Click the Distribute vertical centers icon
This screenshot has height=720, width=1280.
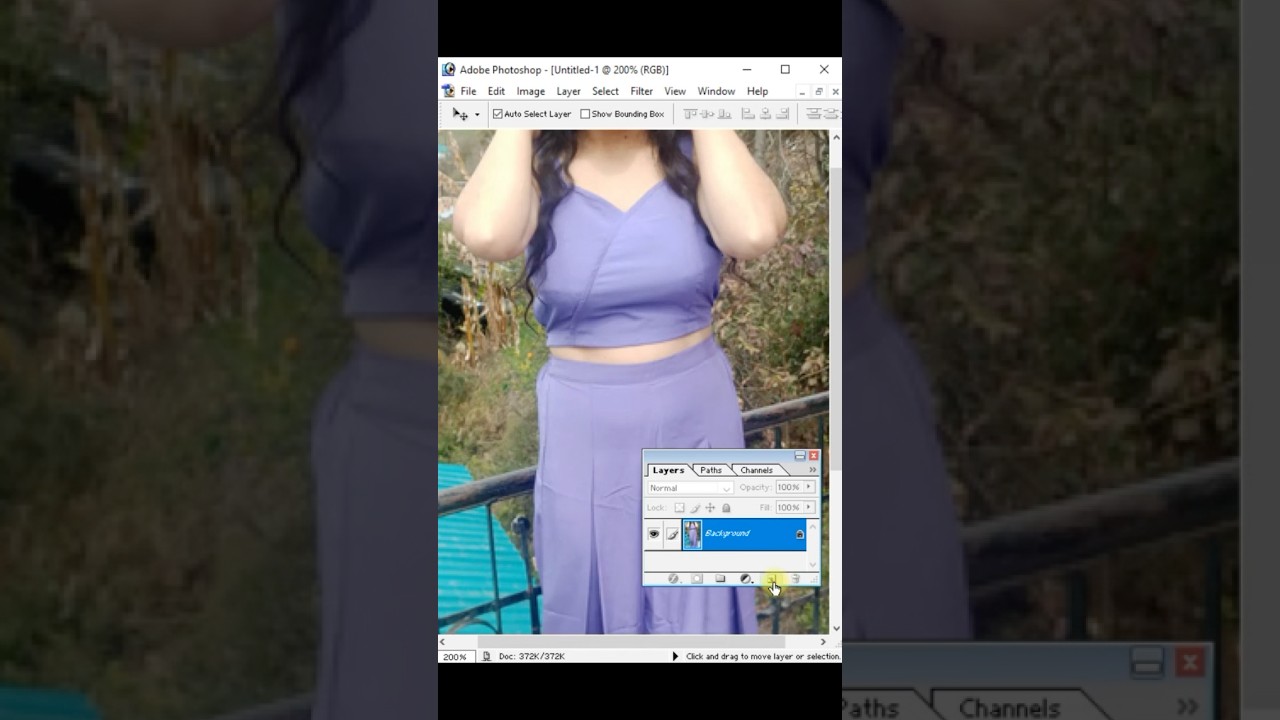[x=831, y=114]
